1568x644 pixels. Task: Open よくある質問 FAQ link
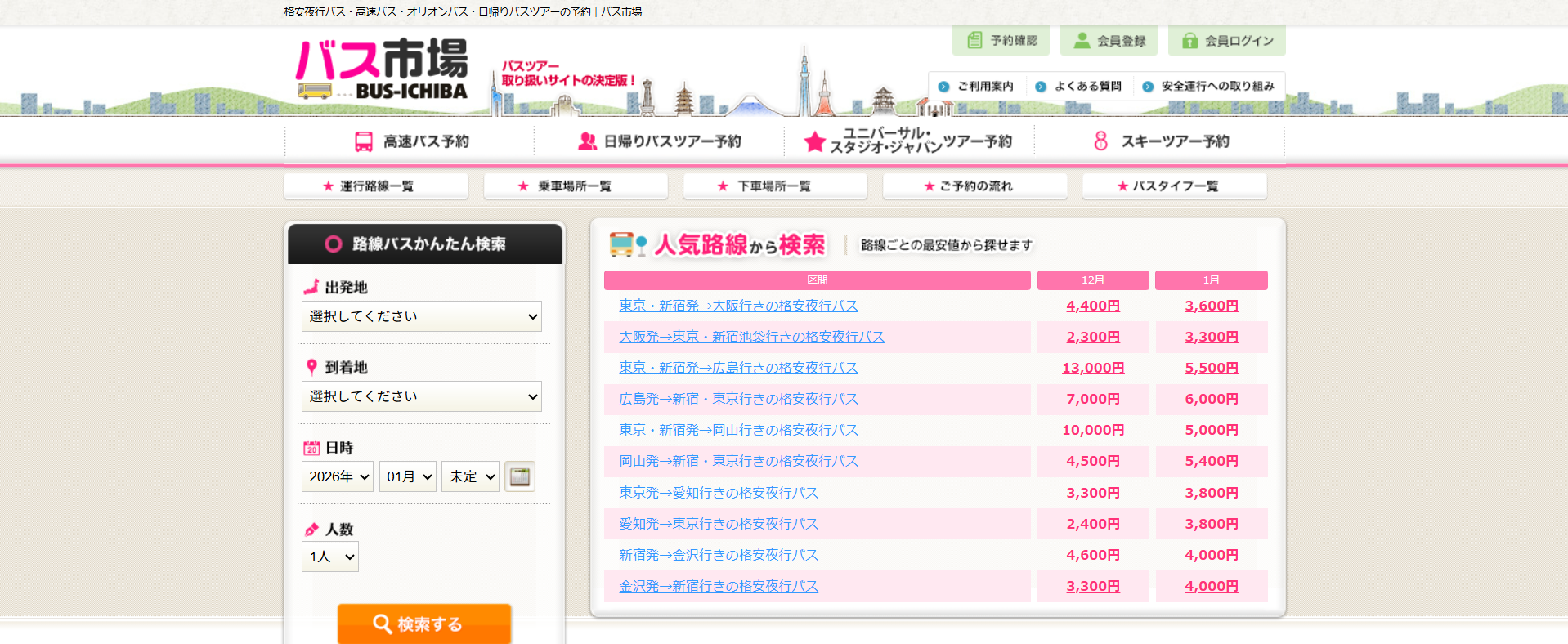click(1079, 87)
